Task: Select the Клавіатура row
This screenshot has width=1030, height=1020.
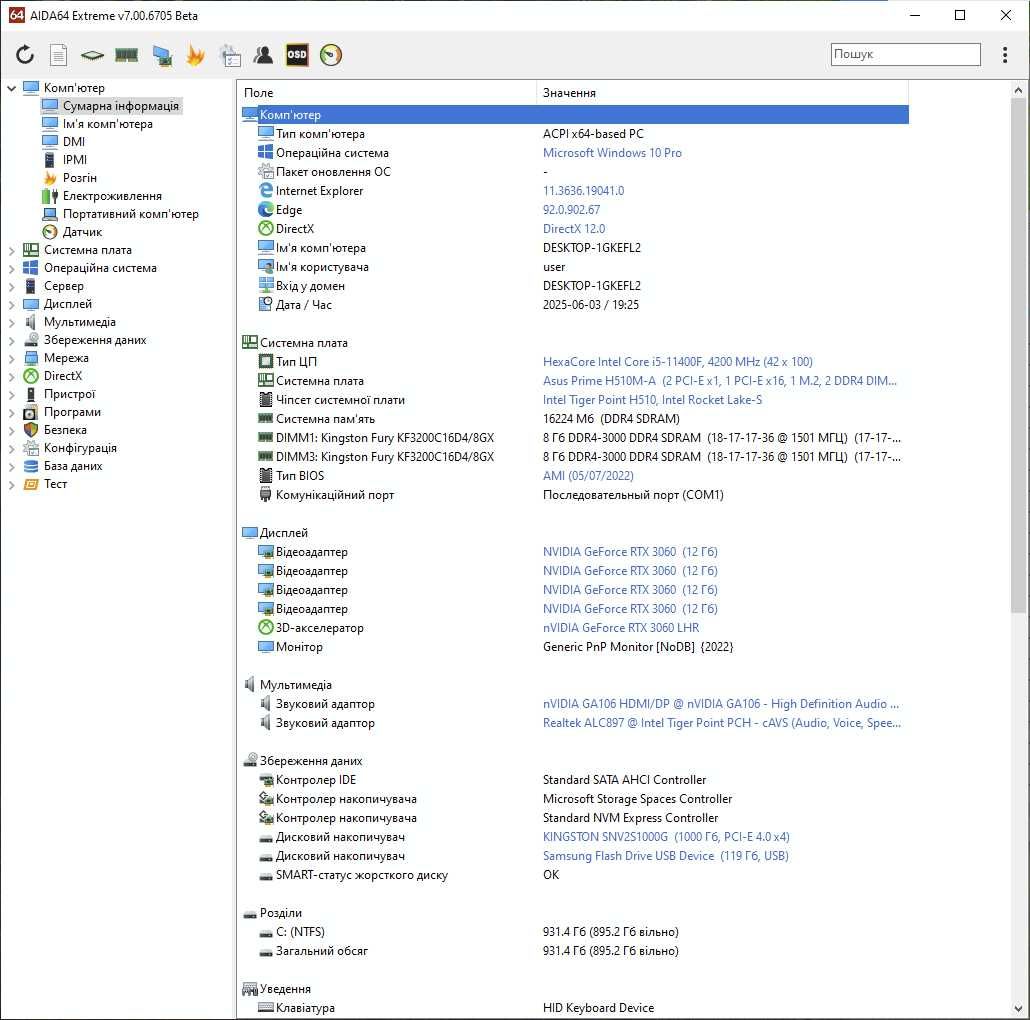Action: (575, 1008)
